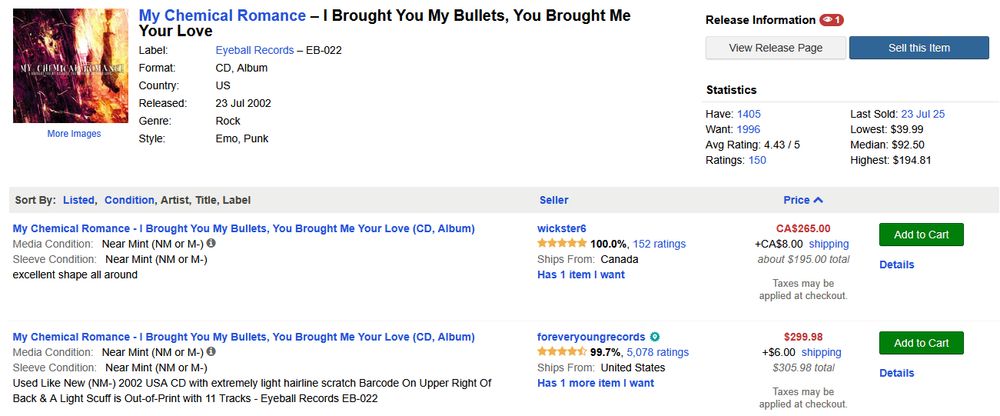
Task: Sort listings by Listed date
Action: click(78, 200)
